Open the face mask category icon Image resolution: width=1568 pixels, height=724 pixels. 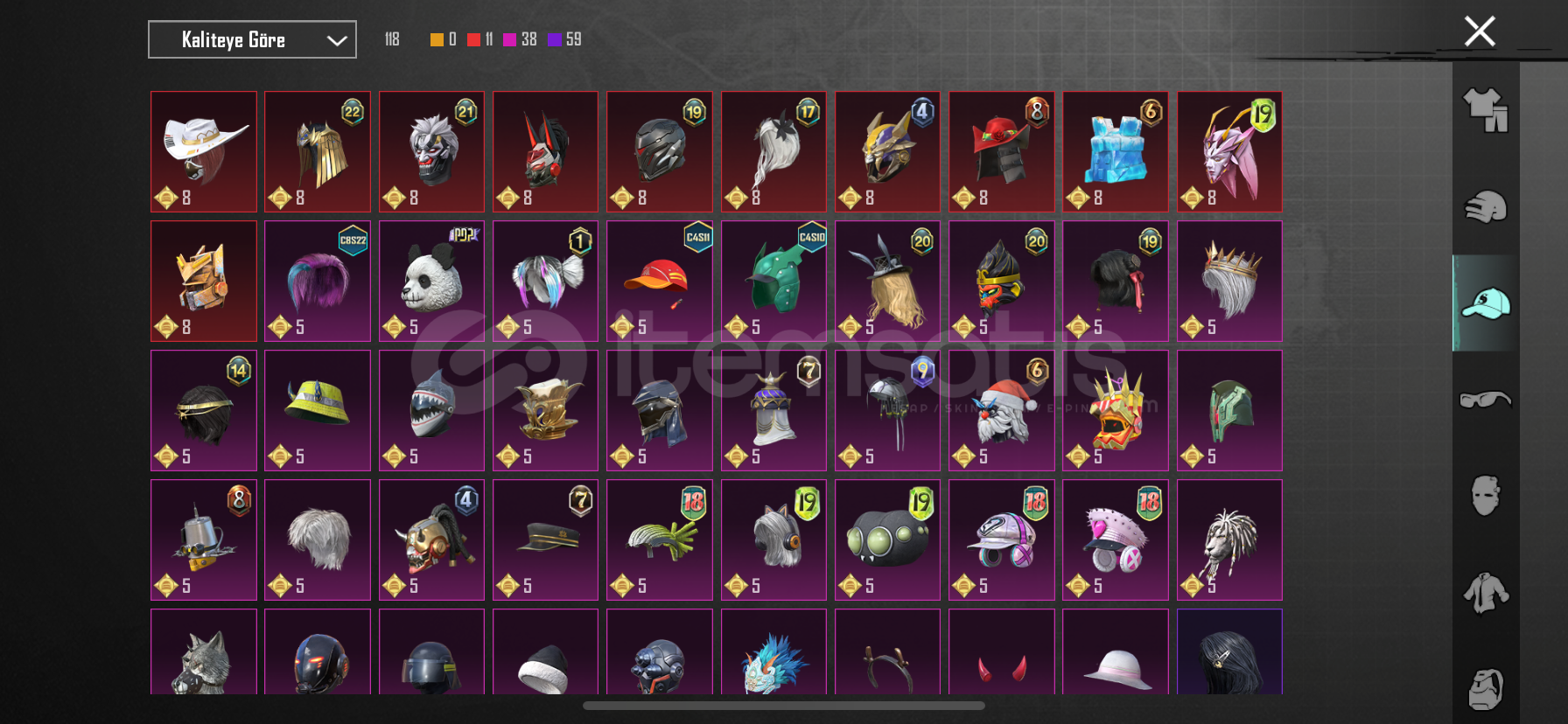(x=1486, y=496)
